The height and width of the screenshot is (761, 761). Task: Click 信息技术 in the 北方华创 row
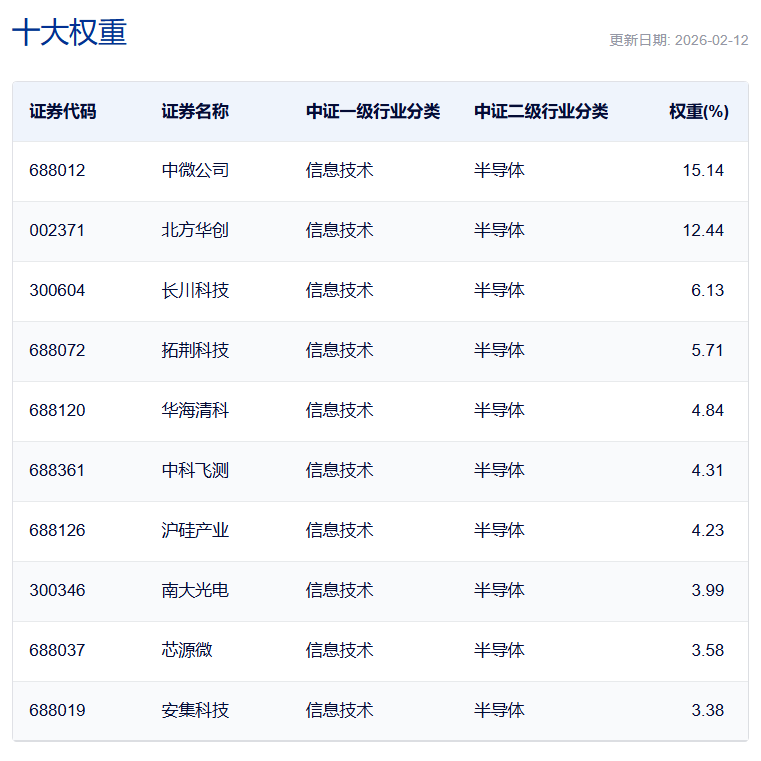coord(339,230)
